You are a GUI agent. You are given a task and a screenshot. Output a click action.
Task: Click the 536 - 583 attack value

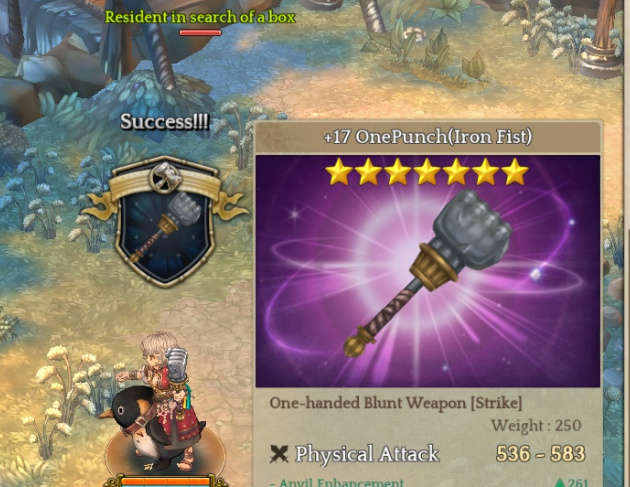pyautogui.click(x=540, y=454)
